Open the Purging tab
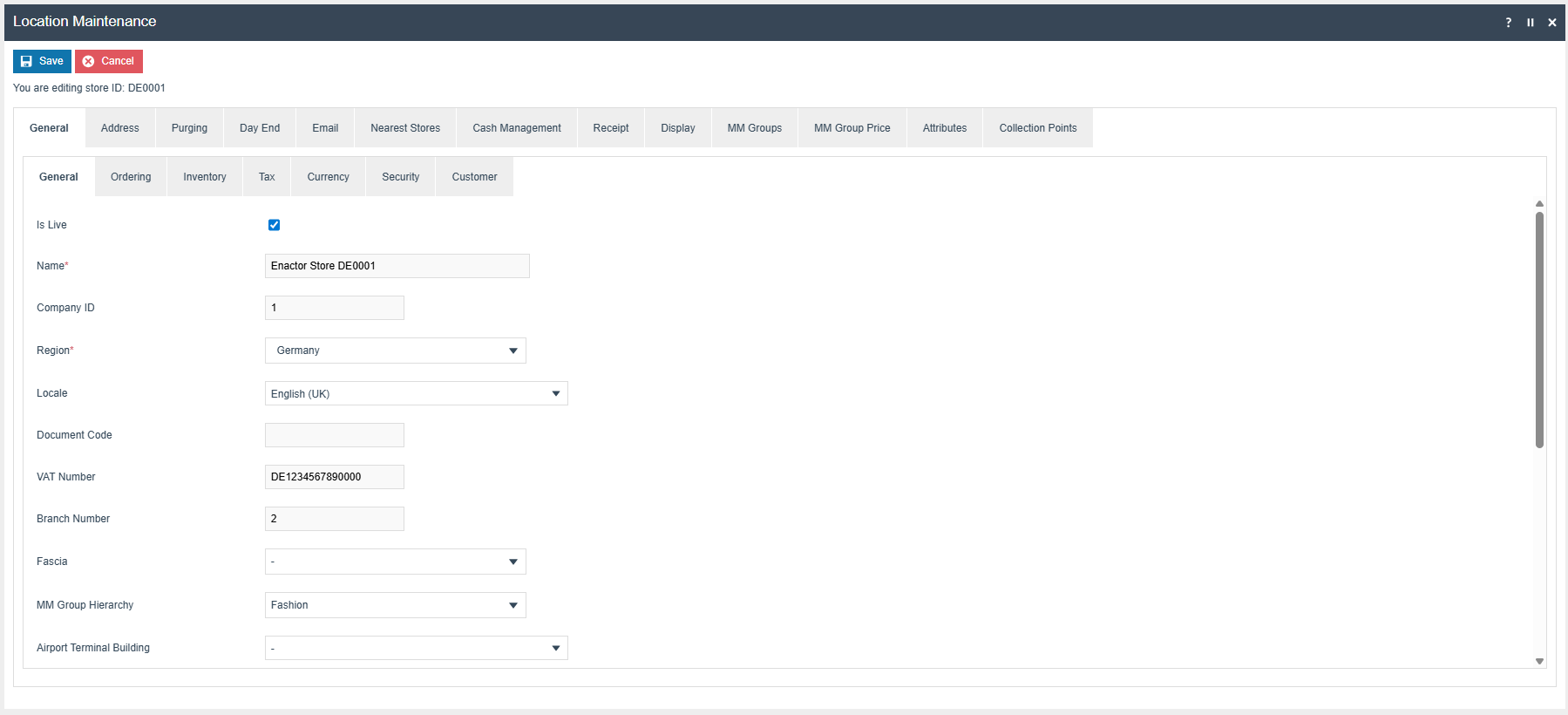The width and height of the screenshot is (1568, 715). pyautogui.click(x=189, y=128)
